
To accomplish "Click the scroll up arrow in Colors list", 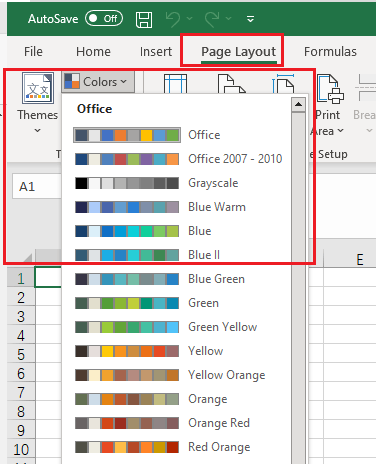I will (x=298, y=105).
